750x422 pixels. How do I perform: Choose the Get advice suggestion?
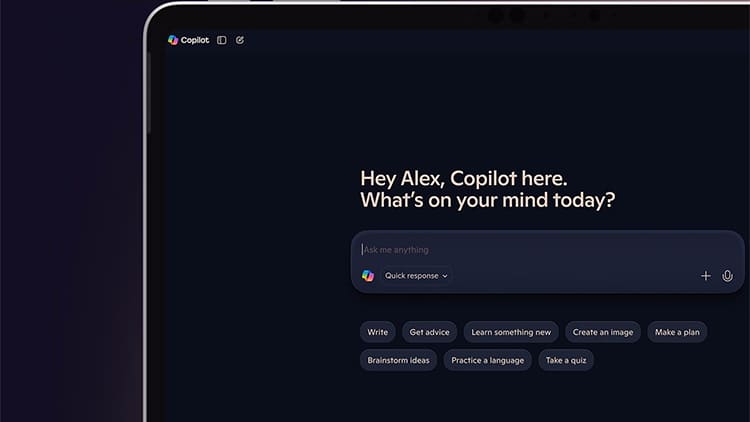[430, 332]
